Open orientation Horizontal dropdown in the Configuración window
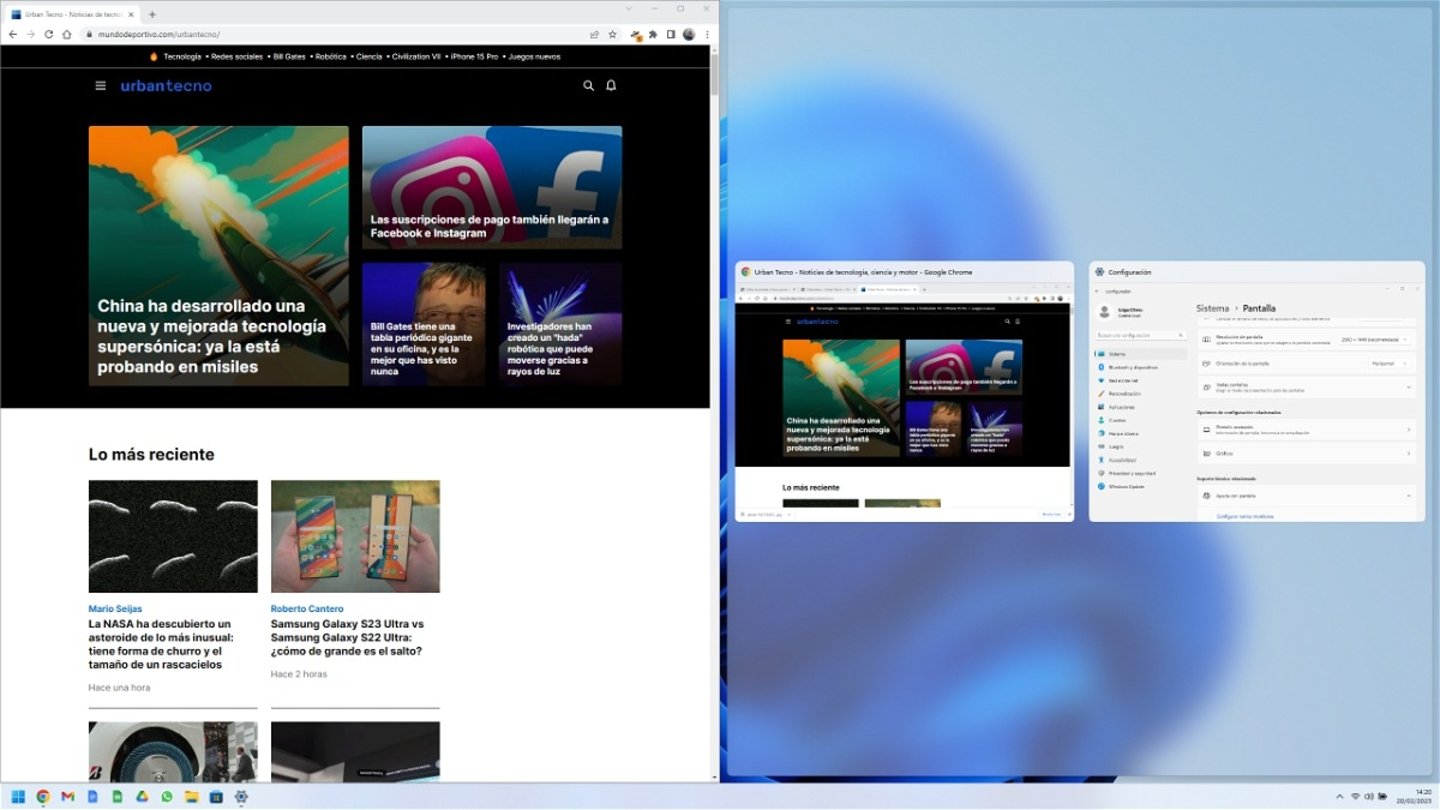The image size is (1440, 810). 1390,363
